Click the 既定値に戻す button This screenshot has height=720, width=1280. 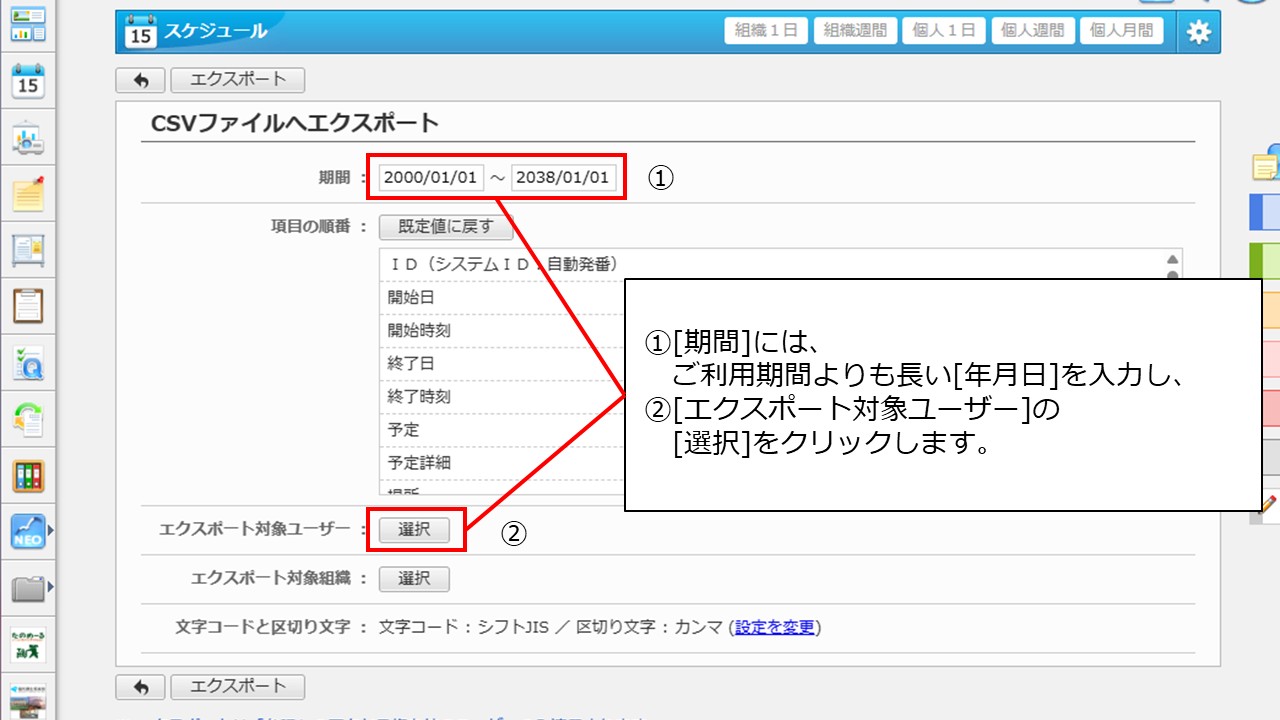coord(446,227)
